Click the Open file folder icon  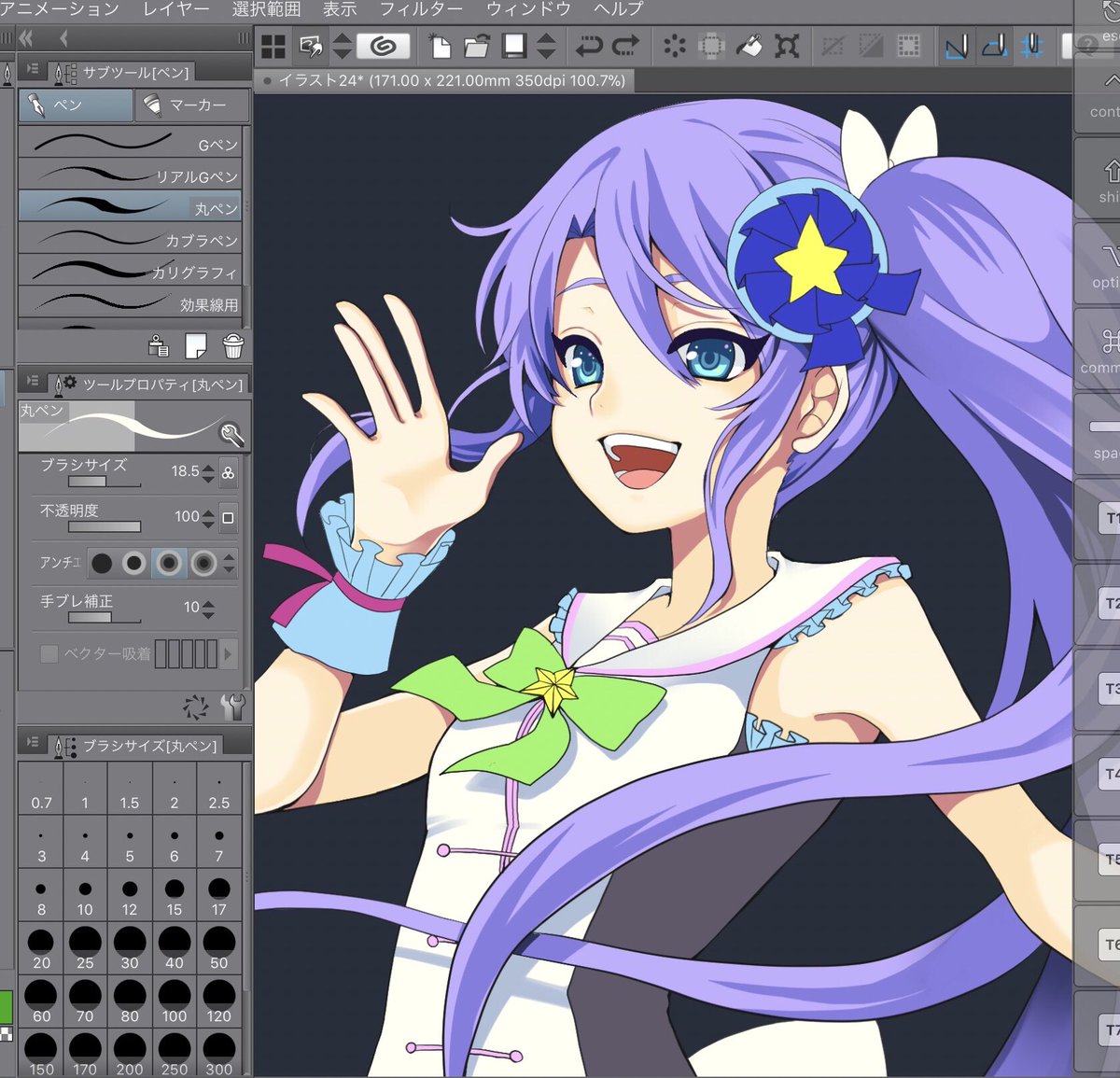[476, 45]
